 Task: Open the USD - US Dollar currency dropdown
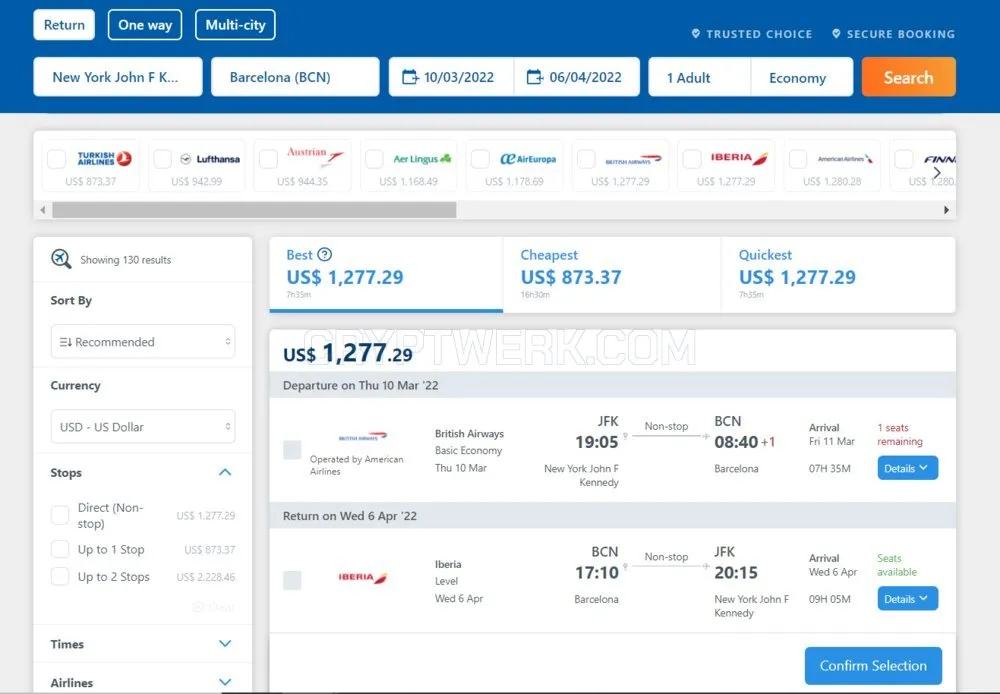click(x=143, y=426)
